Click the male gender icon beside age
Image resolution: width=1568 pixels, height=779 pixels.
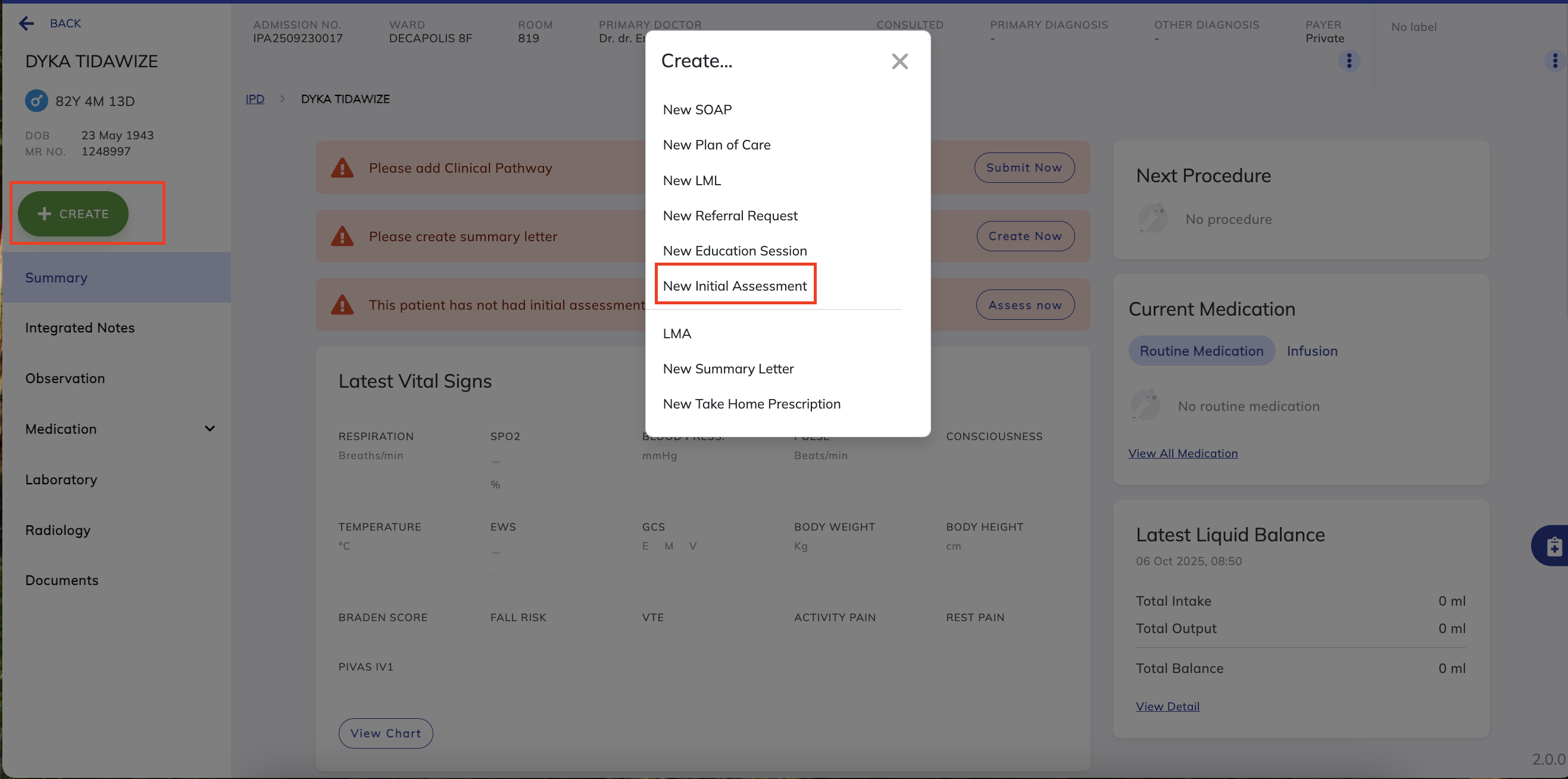(x=36, y=101)
